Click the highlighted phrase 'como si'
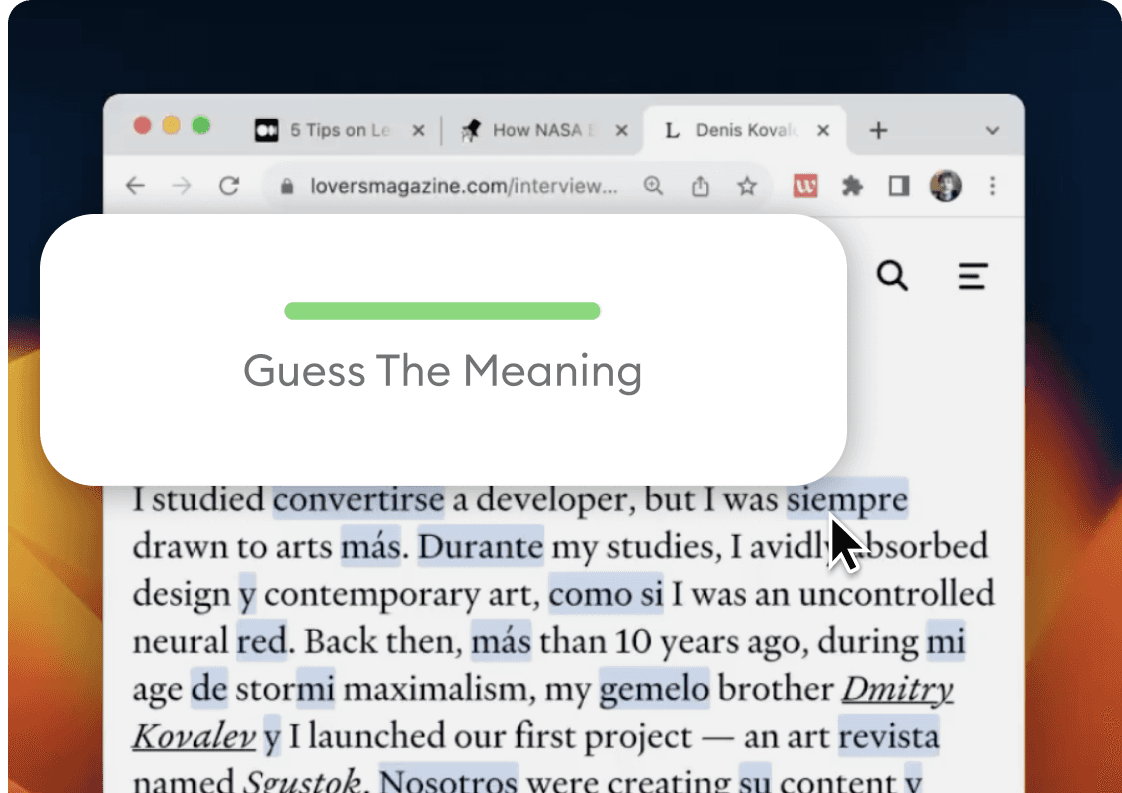 point(606,595)
